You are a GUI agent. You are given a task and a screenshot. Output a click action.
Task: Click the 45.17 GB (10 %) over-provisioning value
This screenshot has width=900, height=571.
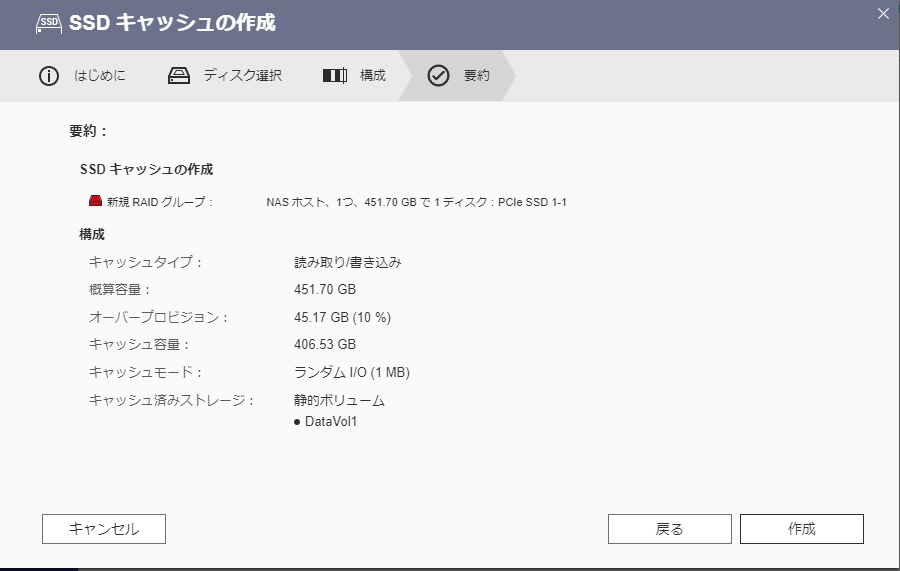[x=342, y=317]
